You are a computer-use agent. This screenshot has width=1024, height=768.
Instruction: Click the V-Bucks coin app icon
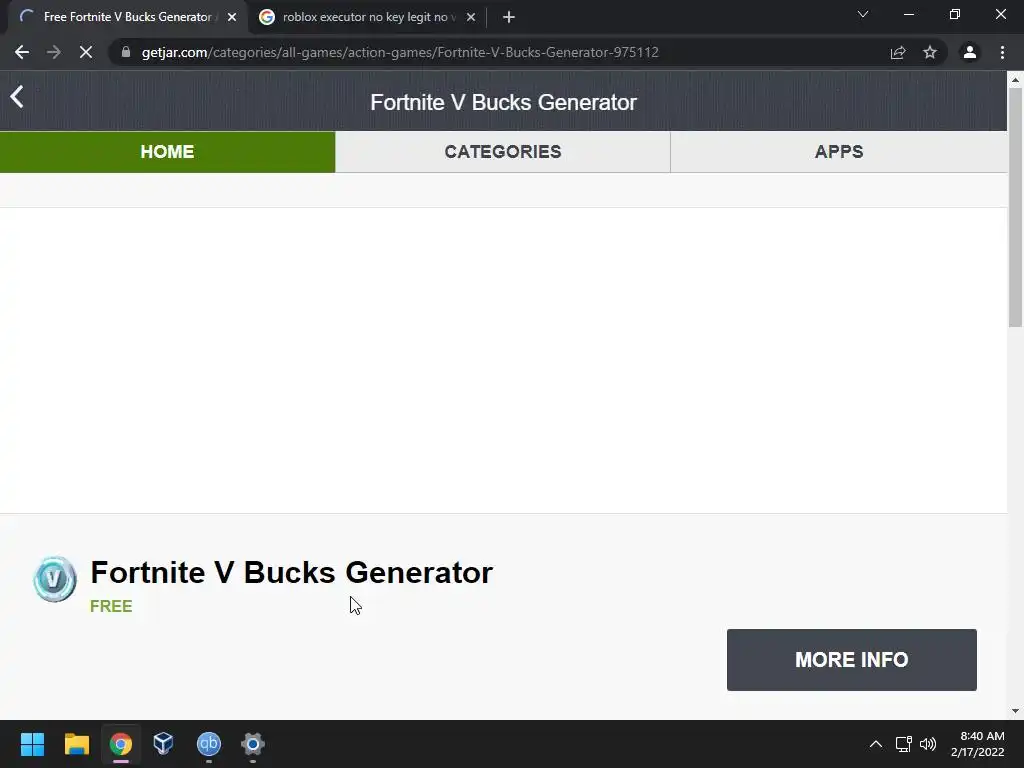click(x=55, y=579)
